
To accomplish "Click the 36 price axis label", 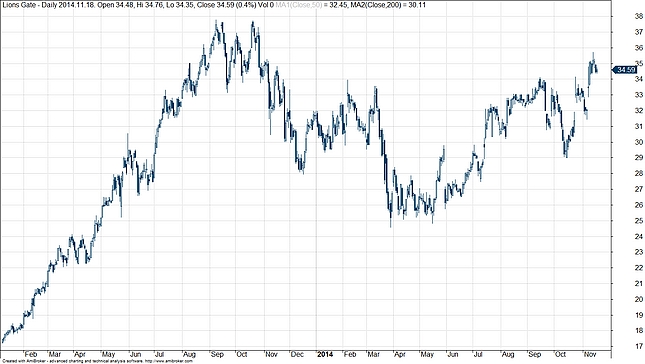I will point(639,48).
